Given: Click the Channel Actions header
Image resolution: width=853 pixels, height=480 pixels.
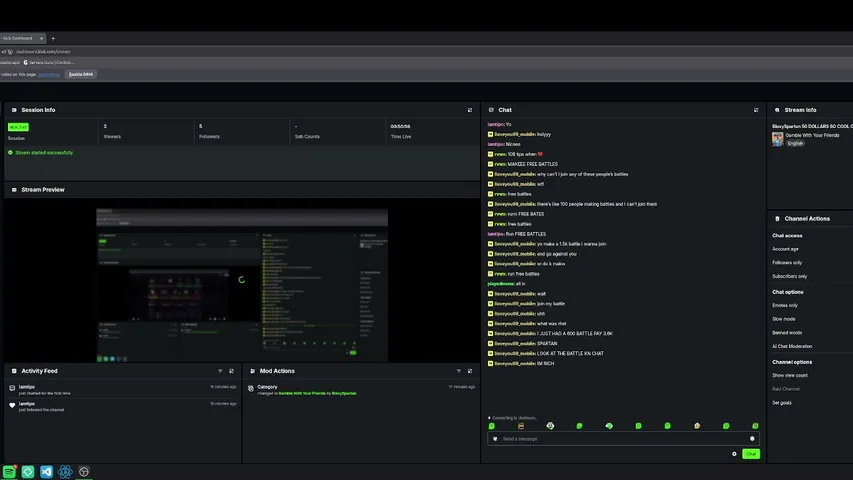Looking at the screenshot, I should [x=807, y=219].
